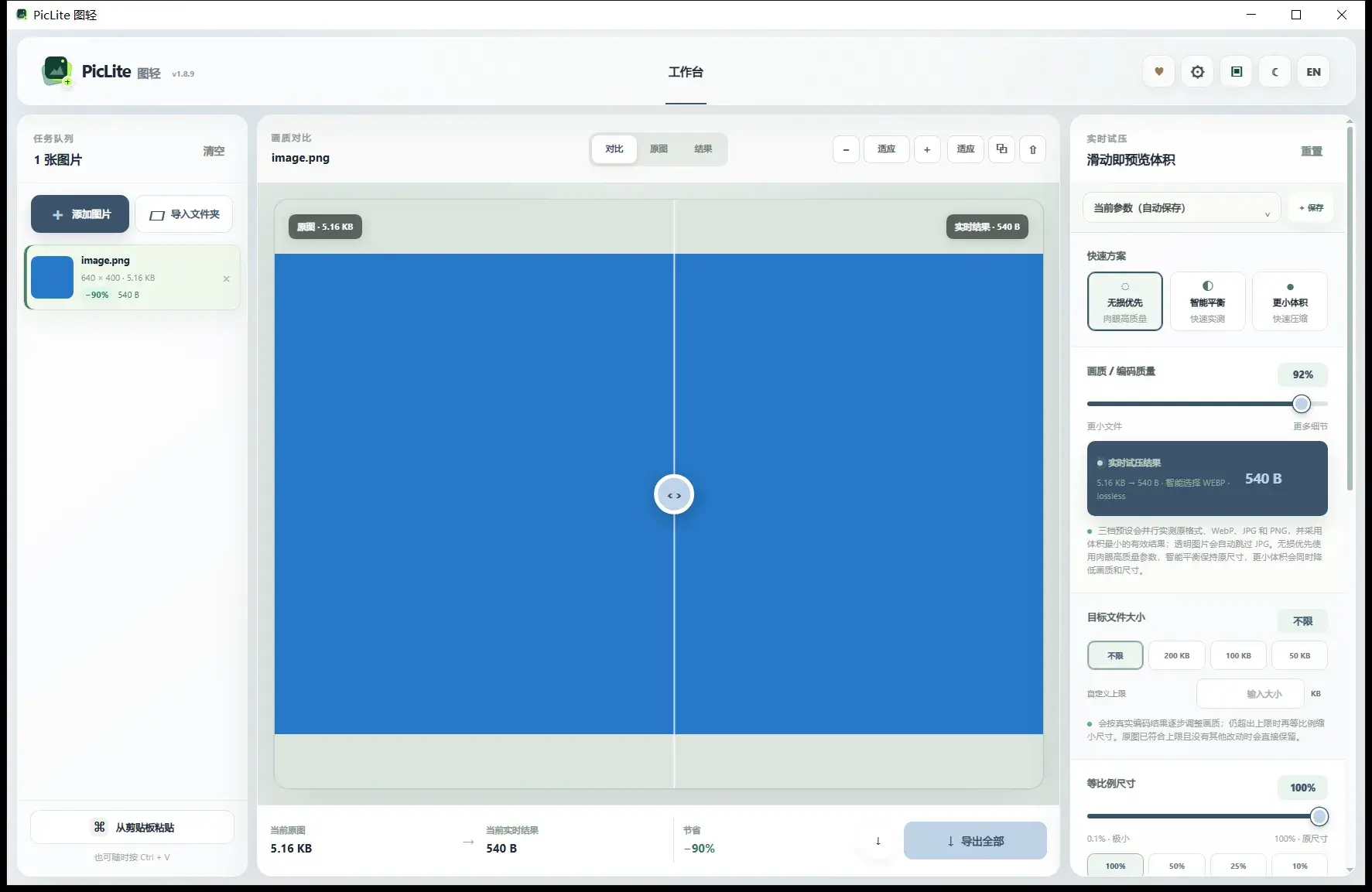
Task: Open settings via the gear icon
Action: click(1197, 72)
